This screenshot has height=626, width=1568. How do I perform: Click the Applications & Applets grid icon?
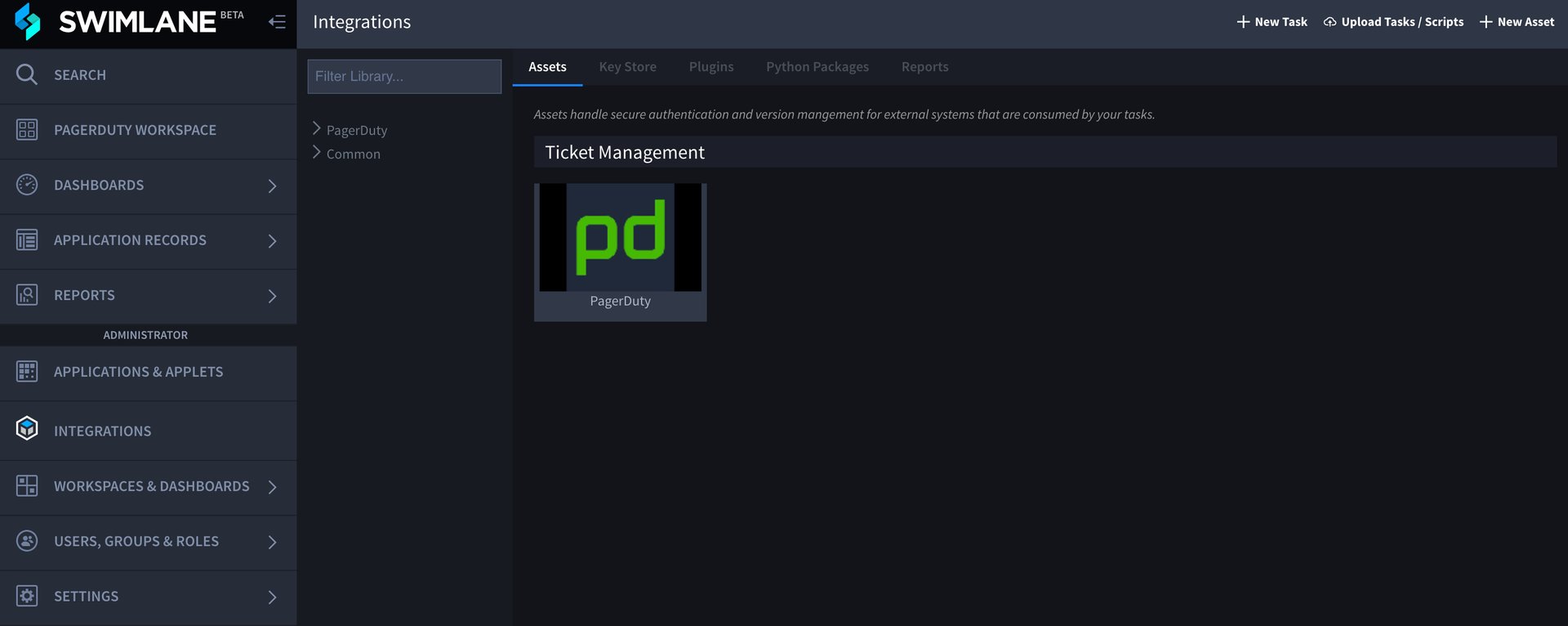coord(27,372)
